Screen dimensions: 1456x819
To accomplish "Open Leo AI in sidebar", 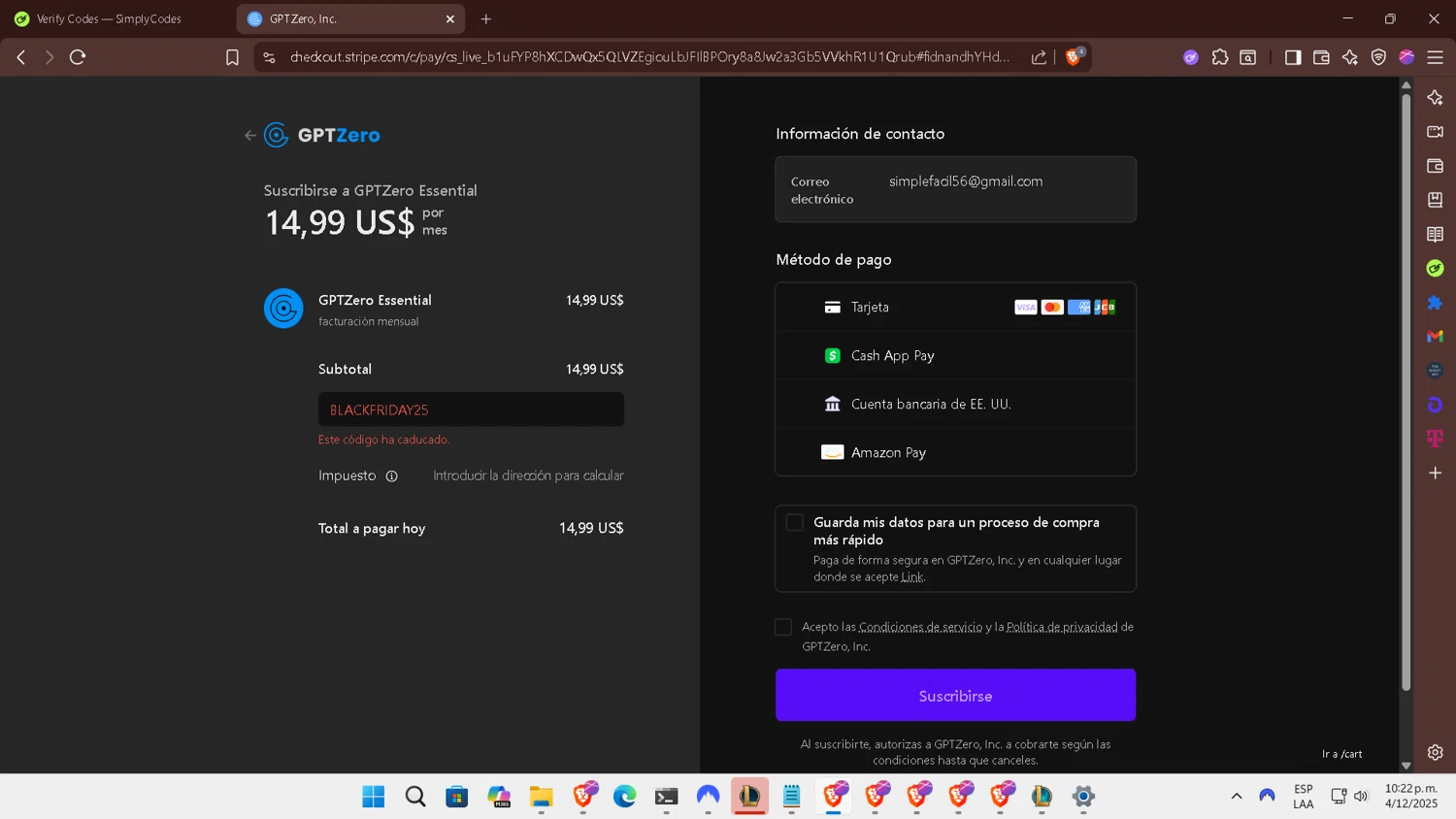I will click(1435, 97).
